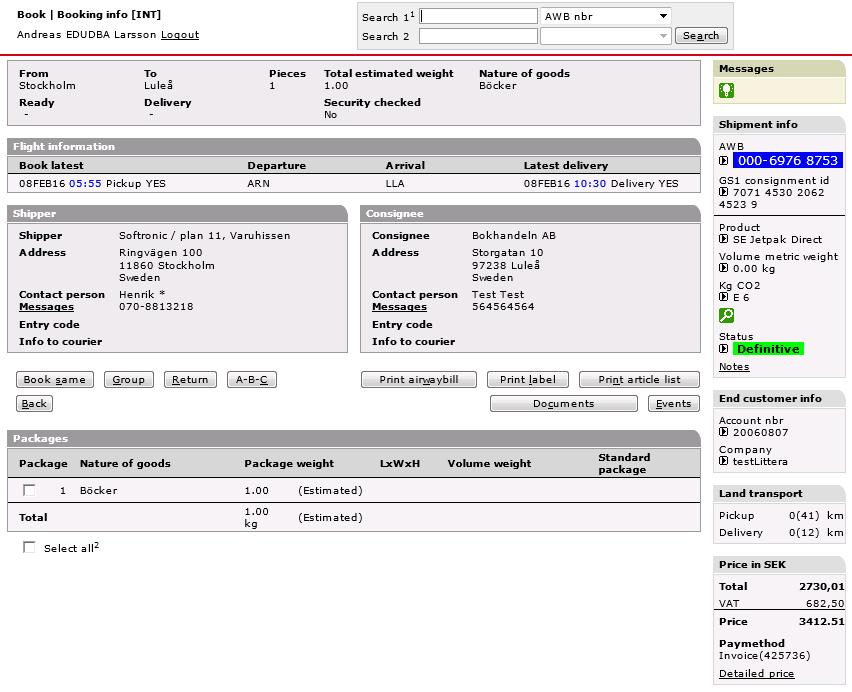Click Pickup distance 0(41) km
This screenshot has width=852, height=692.
click(x=816, y=515)
